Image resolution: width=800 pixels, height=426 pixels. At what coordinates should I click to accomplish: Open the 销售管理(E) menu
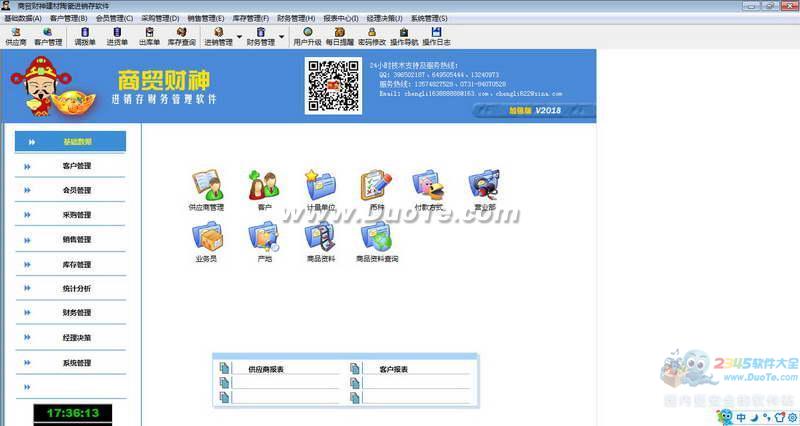click(206, 18)
